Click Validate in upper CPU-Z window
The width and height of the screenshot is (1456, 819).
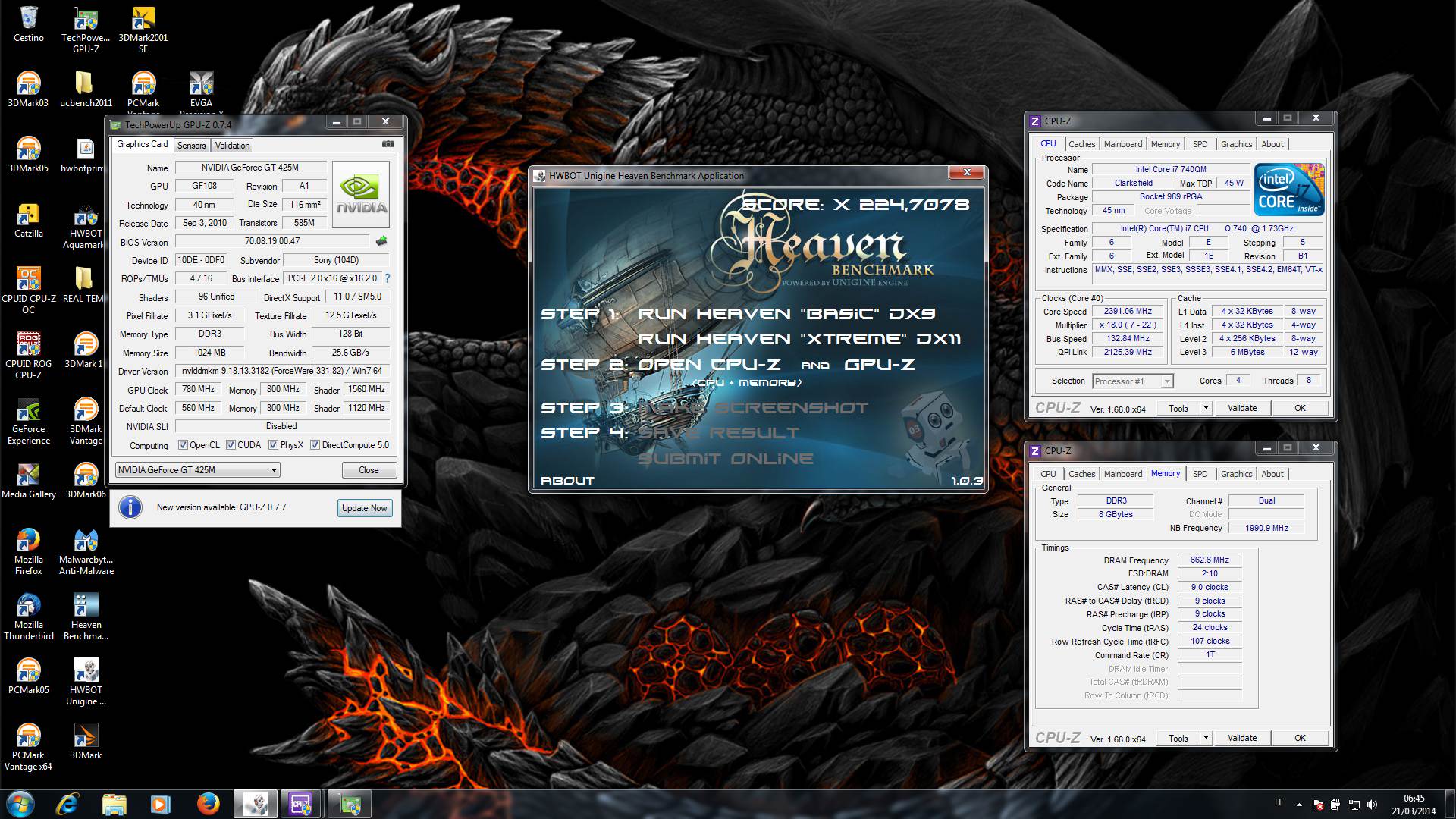tap(1242, 408)
